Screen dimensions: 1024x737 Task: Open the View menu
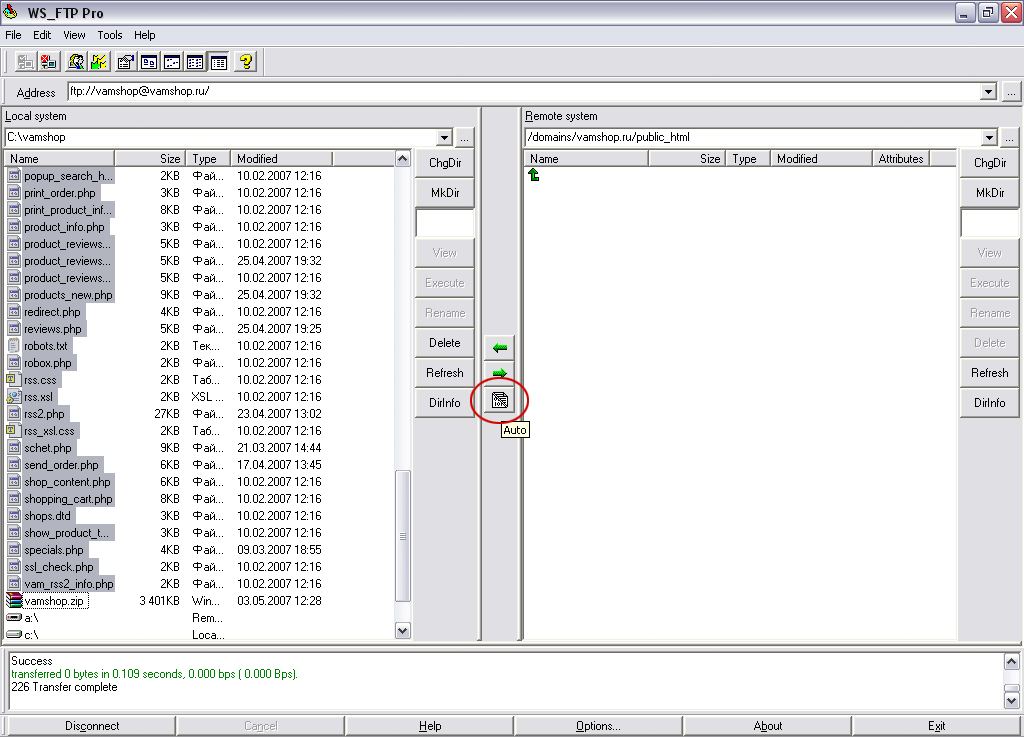click(74, 35)
